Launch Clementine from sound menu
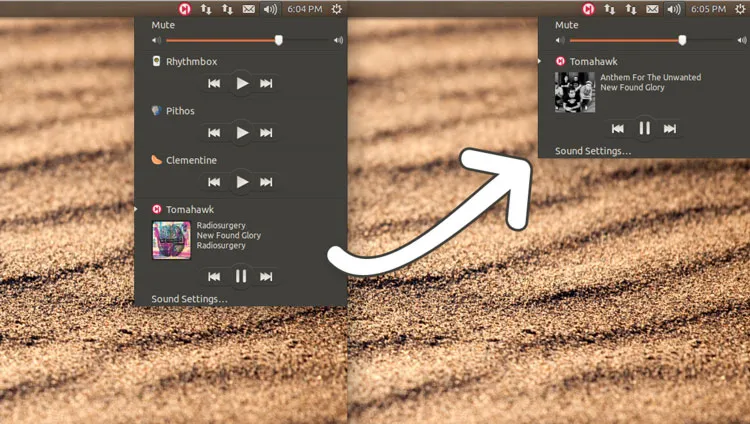 (191, 160)
